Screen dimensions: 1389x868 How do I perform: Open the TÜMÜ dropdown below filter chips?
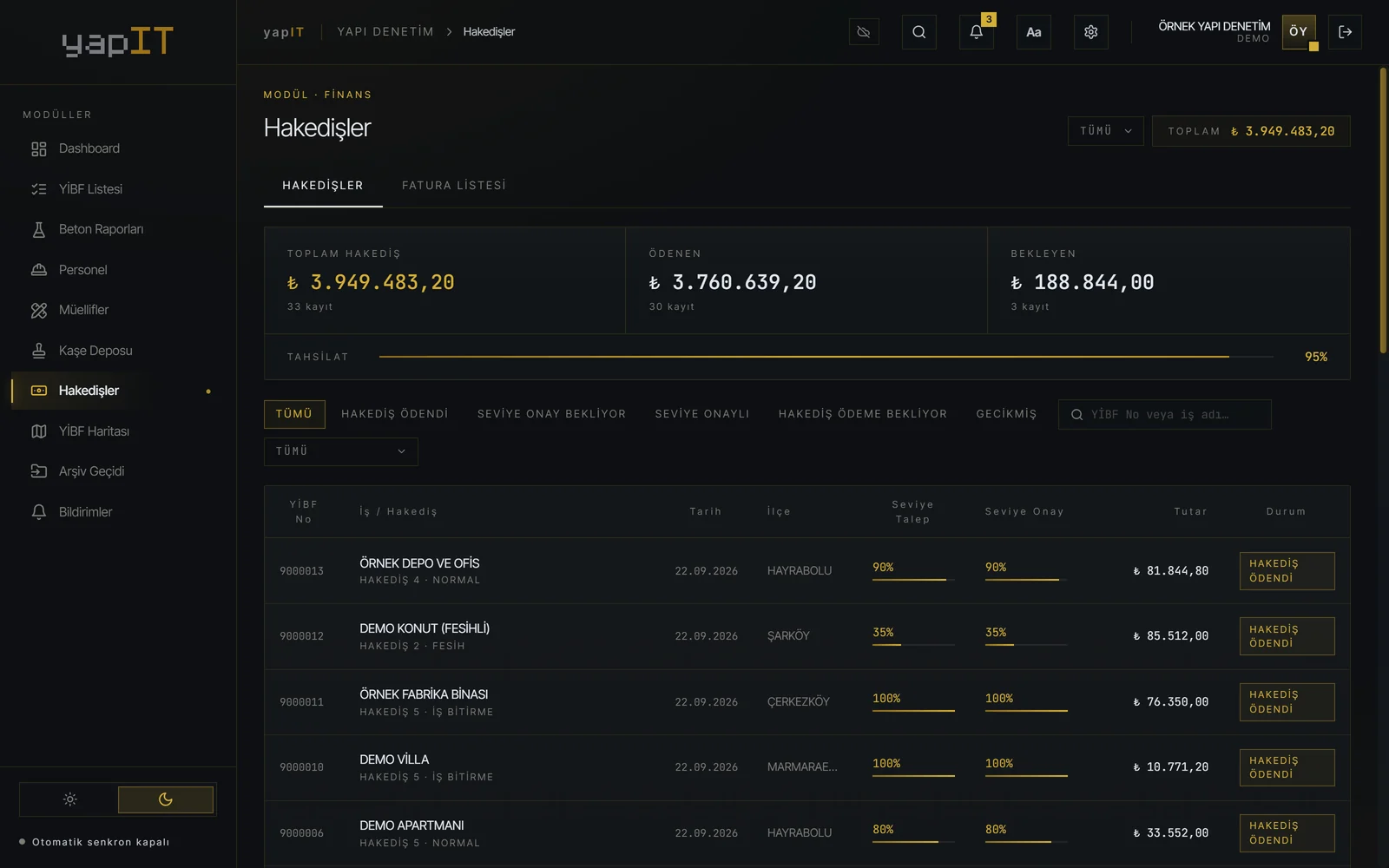click(x=341, y=451)
